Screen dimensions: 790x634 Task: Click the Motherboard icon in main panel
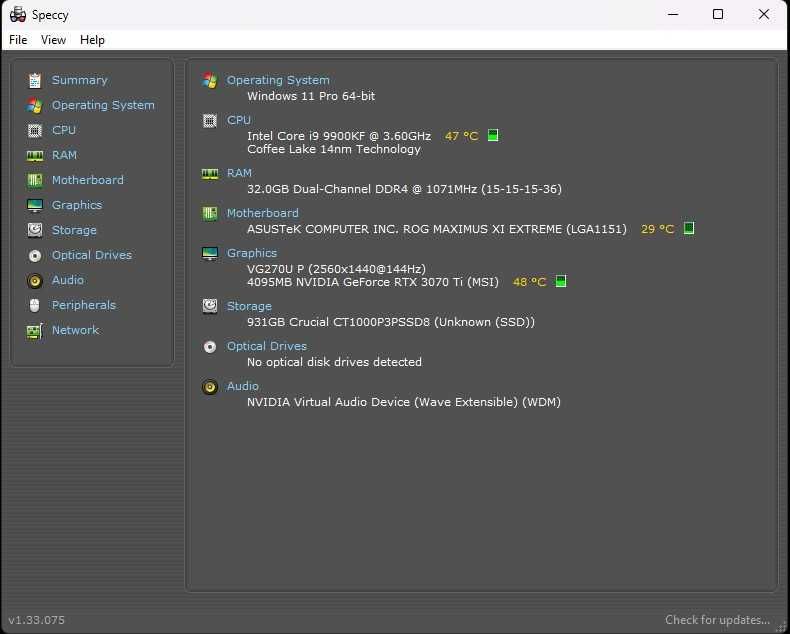click(x=210, y=213)
